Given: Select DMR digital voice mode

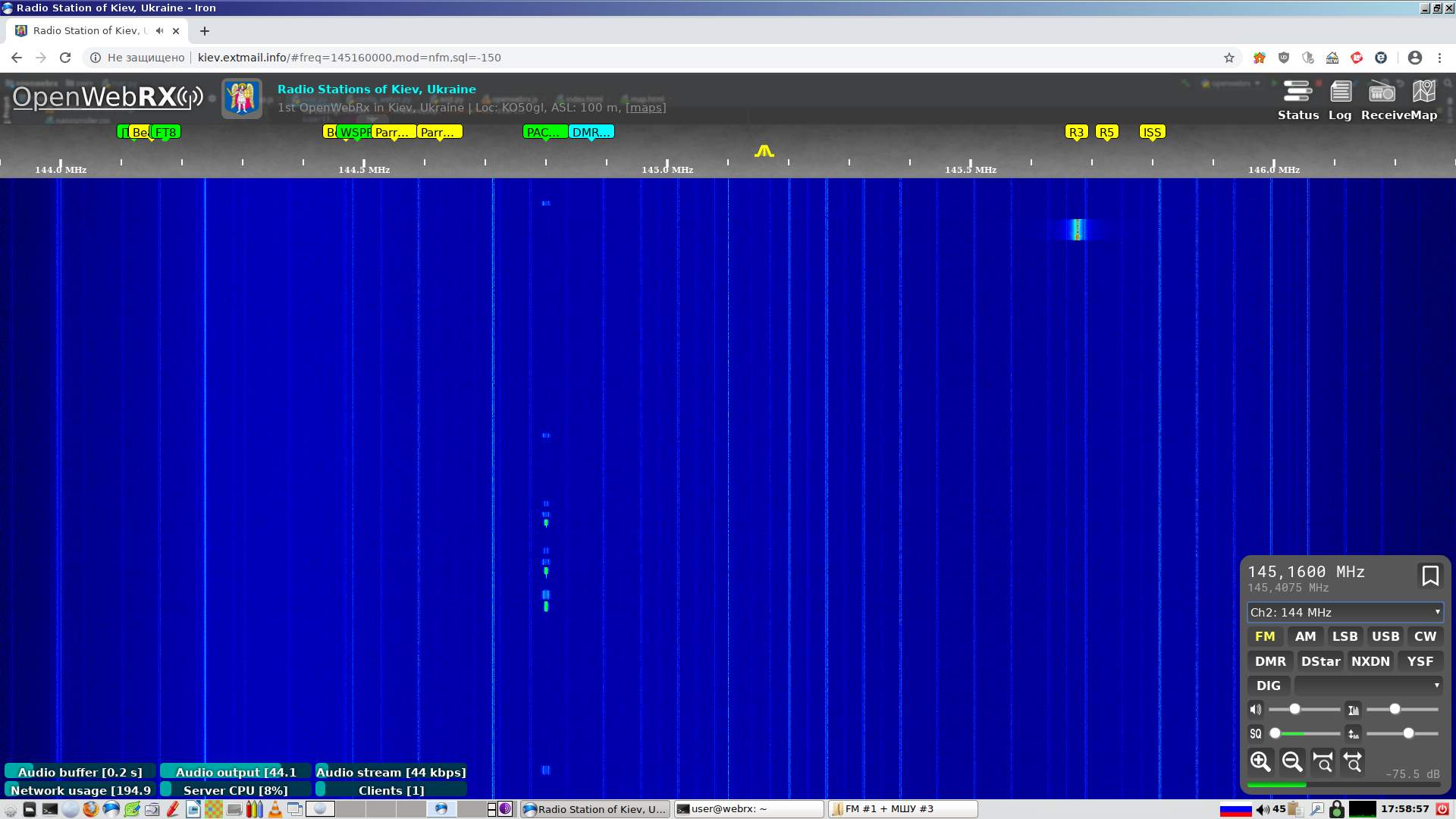Looking at the screenshot, I should pos(1270,661).
